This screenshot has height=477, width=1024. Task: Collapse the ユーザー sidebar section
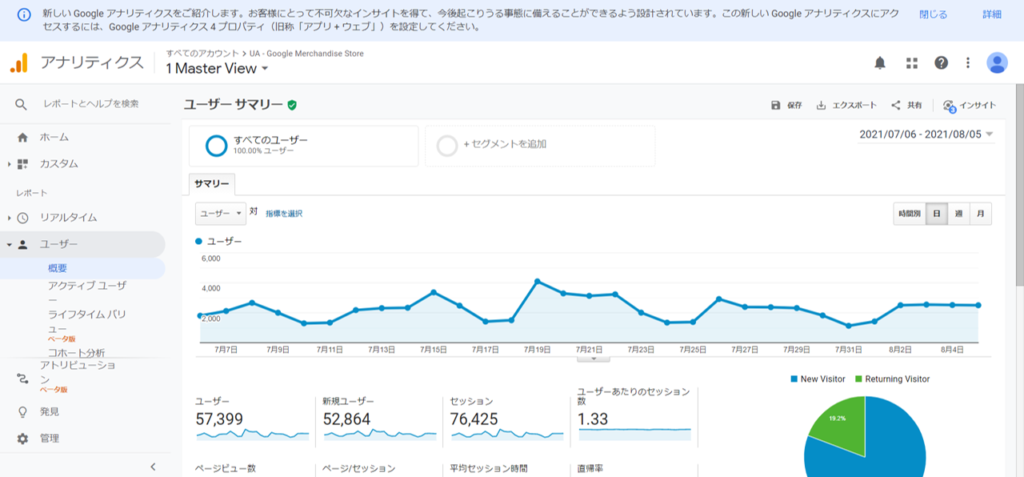(x=9, y=245)
